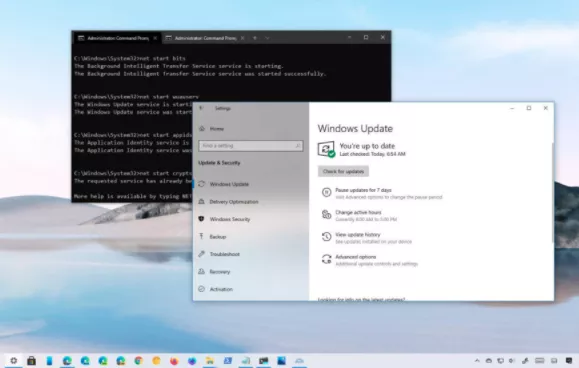
Task: Open the terminal new-tab dropdown chevron
Action: [x=267, y=38]
